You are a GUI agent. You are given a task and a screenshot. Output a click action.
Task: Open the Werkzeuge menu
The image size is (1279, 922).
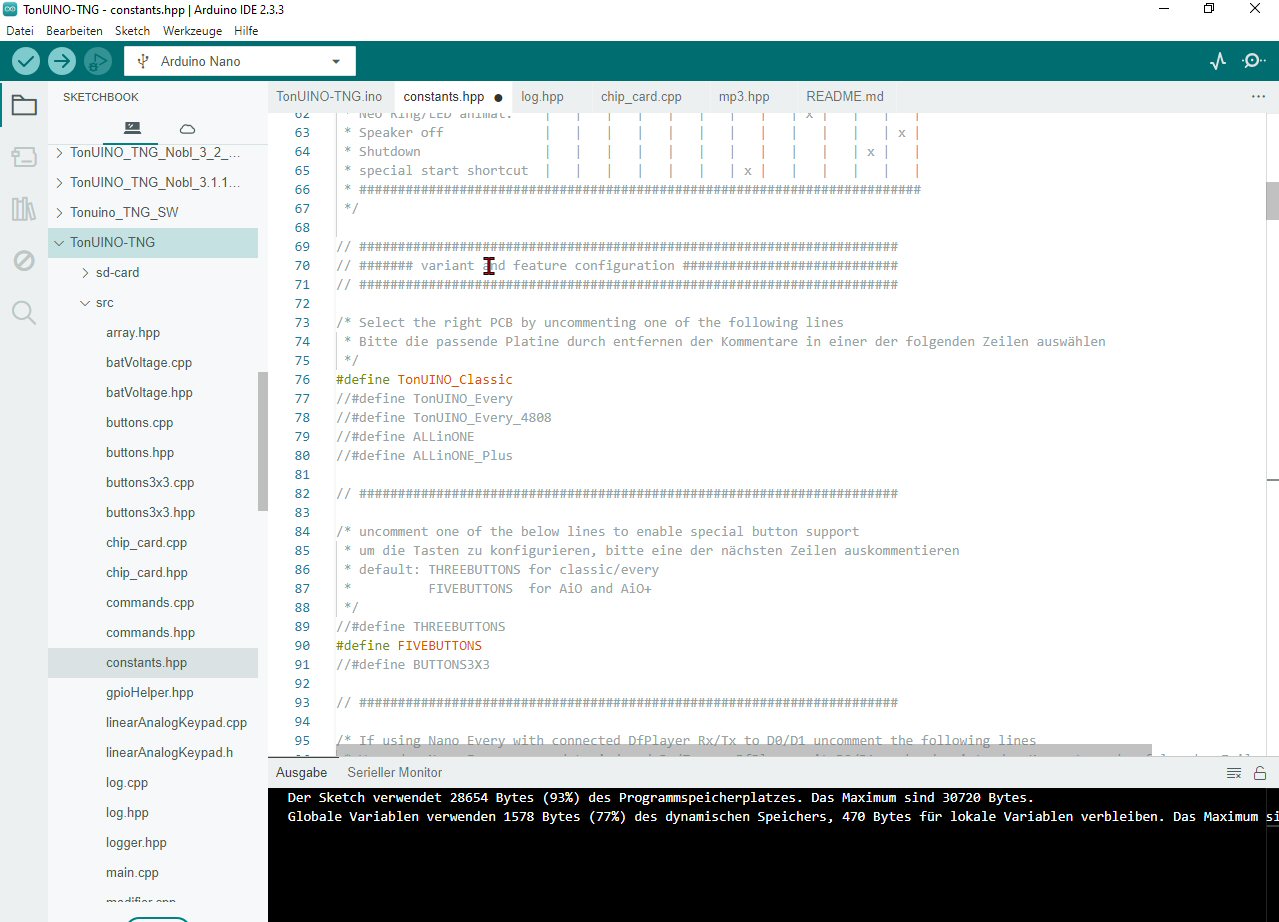tap(193, 31)
